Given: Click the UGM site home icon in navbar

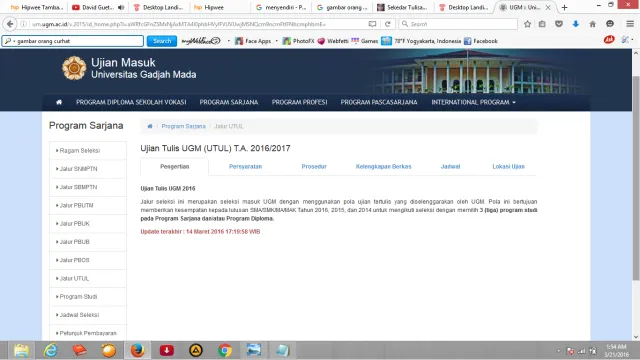Looking at the screenshot, I should click(59, 102).
